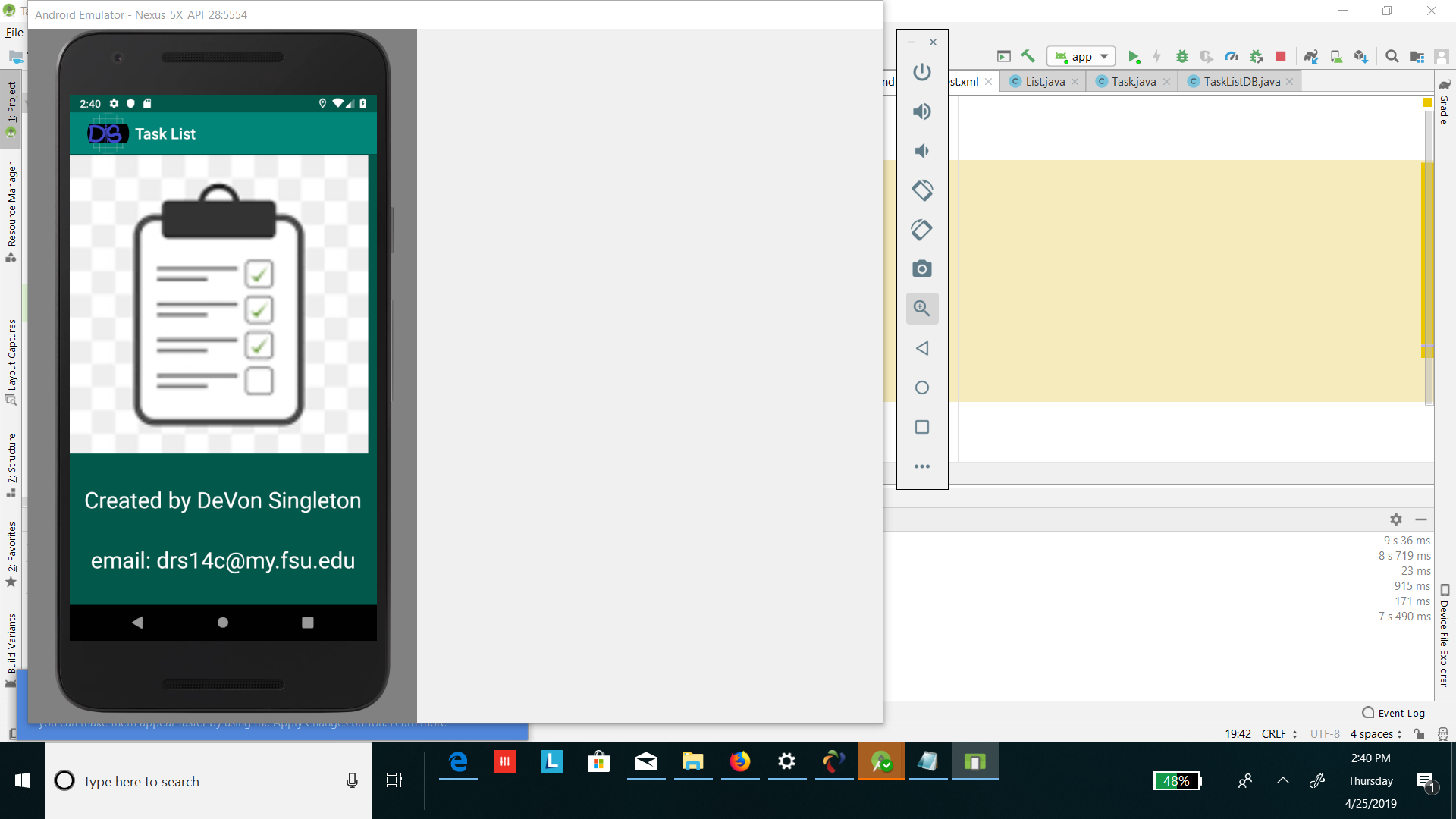Click the Debug app bug icon
Screen dimensions: 1456x819
(x=1181, y=57)
